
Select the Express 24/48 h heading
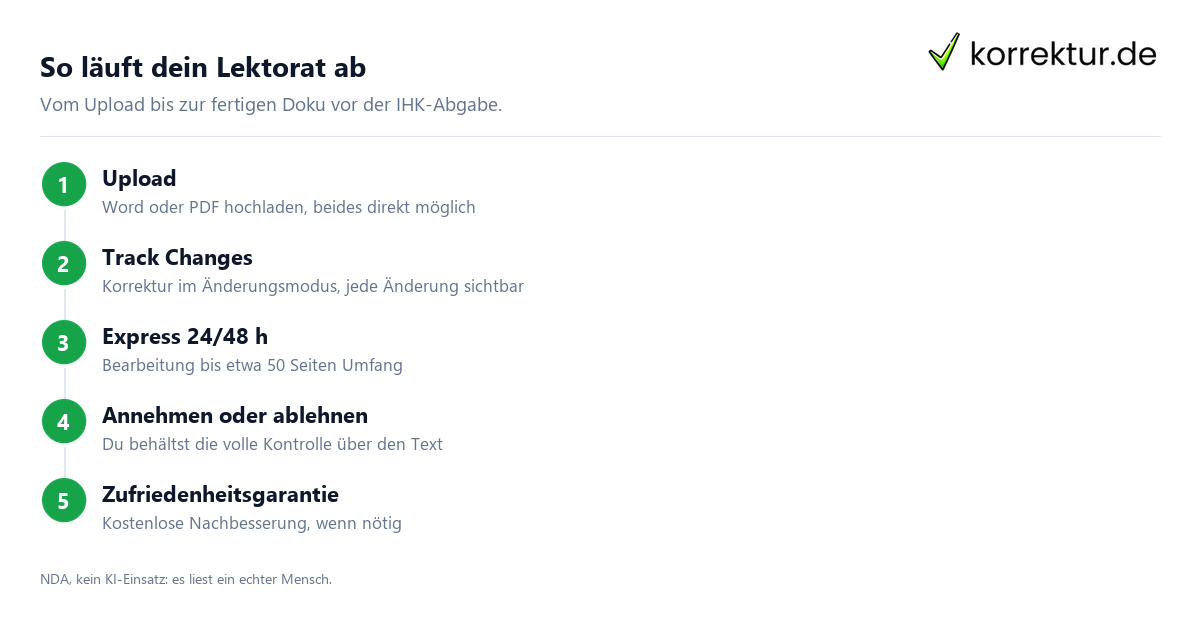tap(185, 337)
